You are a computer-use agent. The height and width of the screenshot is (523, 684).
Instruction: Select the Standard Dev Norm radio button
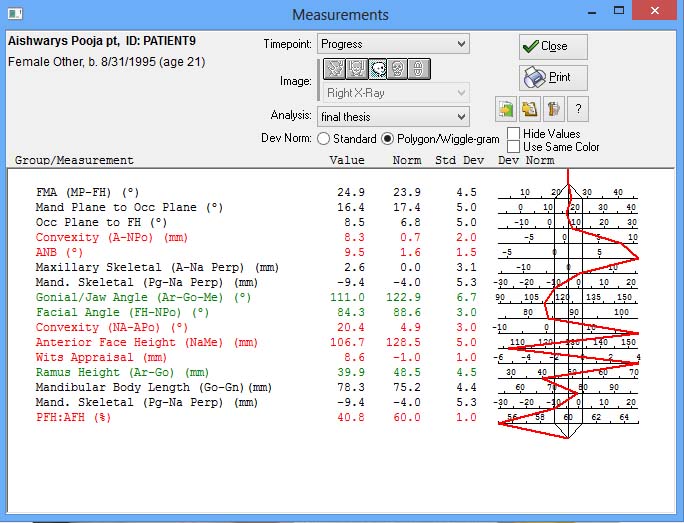[x=323, y=139]
